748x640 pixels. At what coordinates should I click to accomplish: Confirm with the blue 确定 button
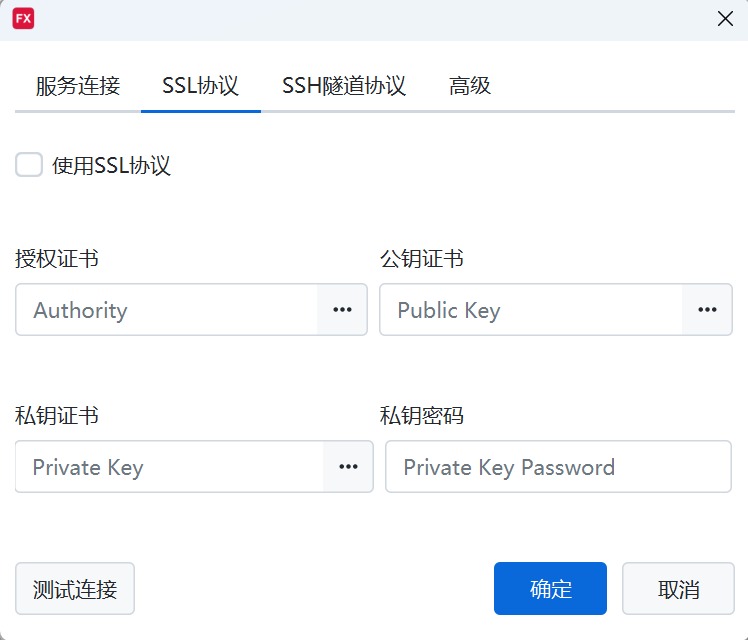(550, 589)
